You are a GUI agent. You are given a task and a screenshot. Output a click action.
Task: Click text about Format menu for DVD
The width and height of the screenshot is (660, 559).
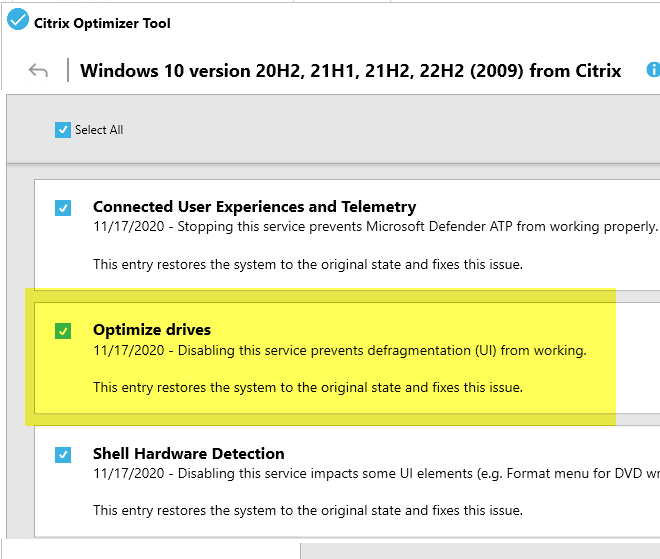[x=376, y=474]
